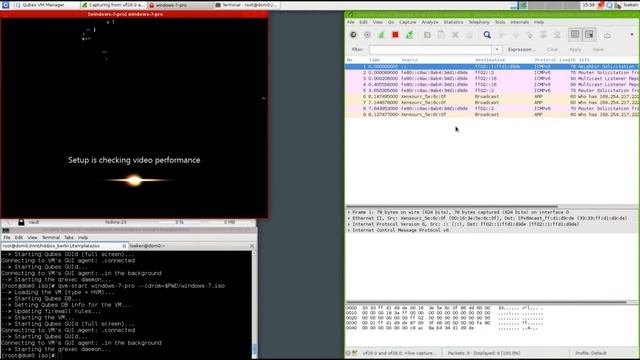Viewport: 640px width, 360px height.
Task: Expand Internet Protocol Version 6 node
Action: coord(349,224)
